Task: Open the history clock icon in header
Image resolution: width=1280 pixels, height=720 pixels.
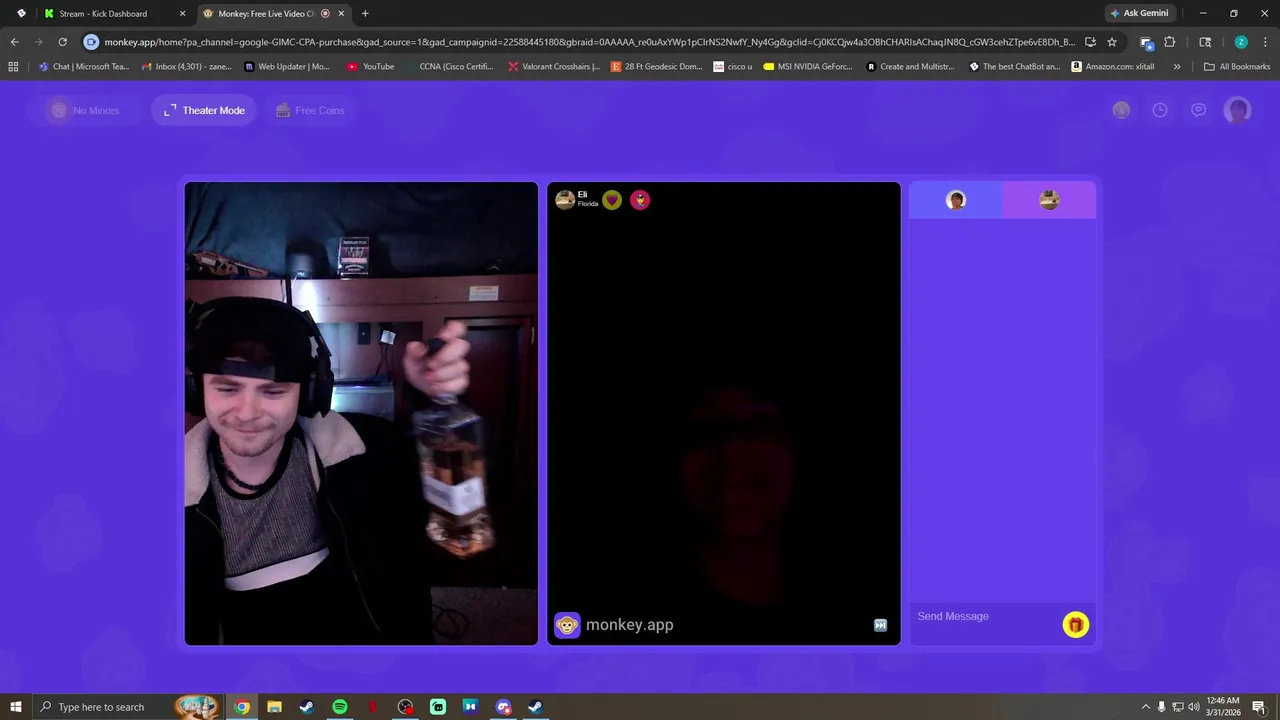Action: [1160, 110]
